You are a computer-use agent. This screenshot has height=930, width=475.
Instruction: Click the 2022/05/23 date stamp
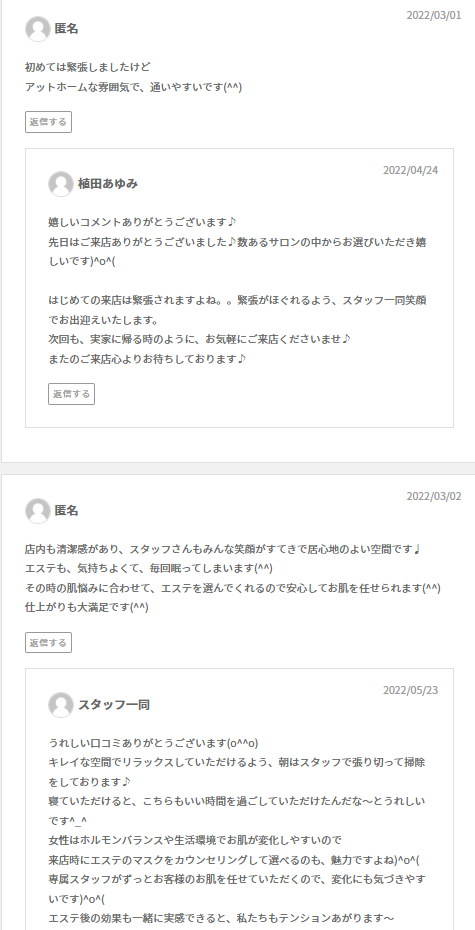click(x=410, y=690)
